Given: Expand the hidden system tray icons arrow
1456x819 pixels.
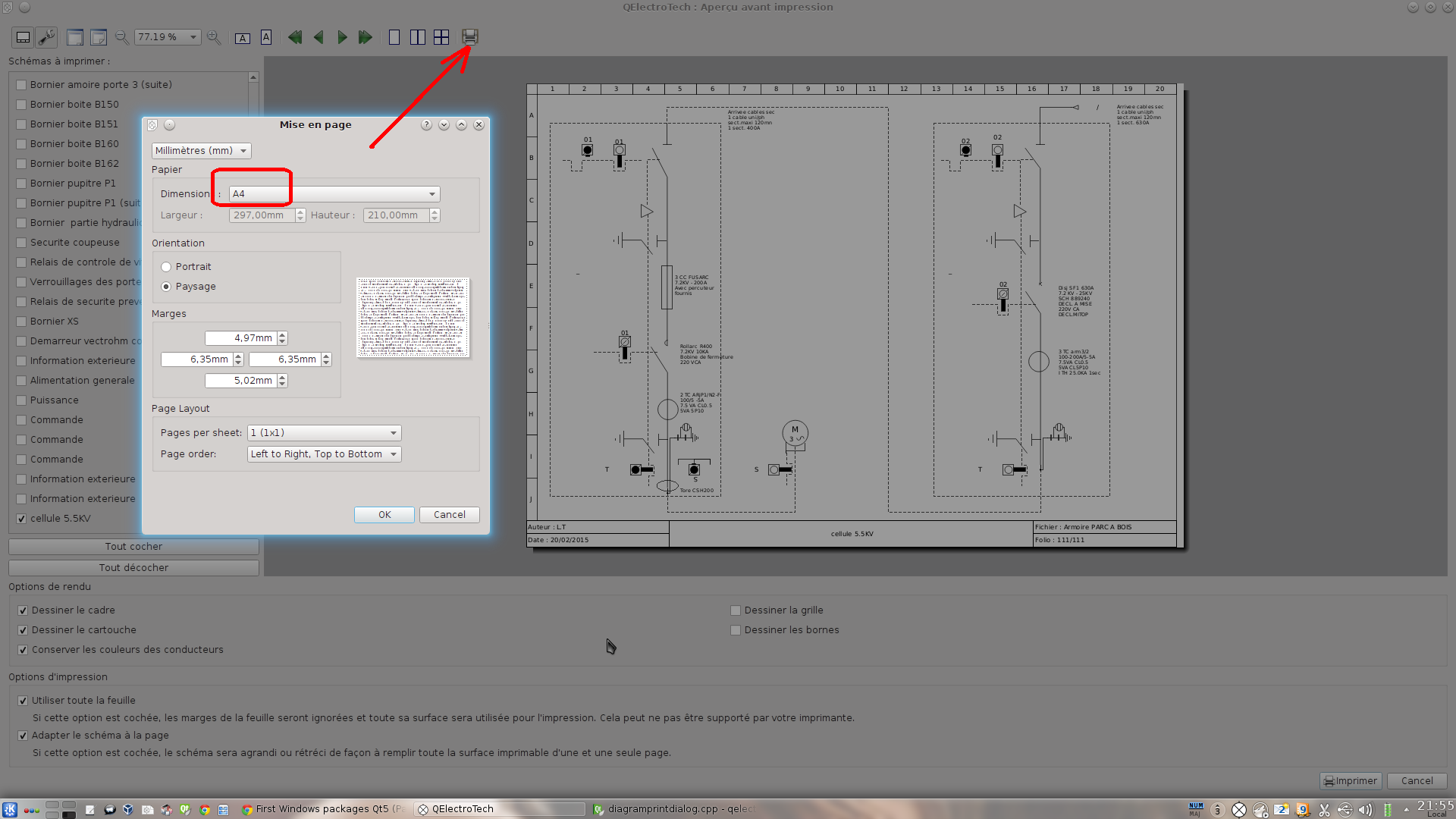Looking at the screenshot, I should pyautogui.click(x=1407, y=810).
